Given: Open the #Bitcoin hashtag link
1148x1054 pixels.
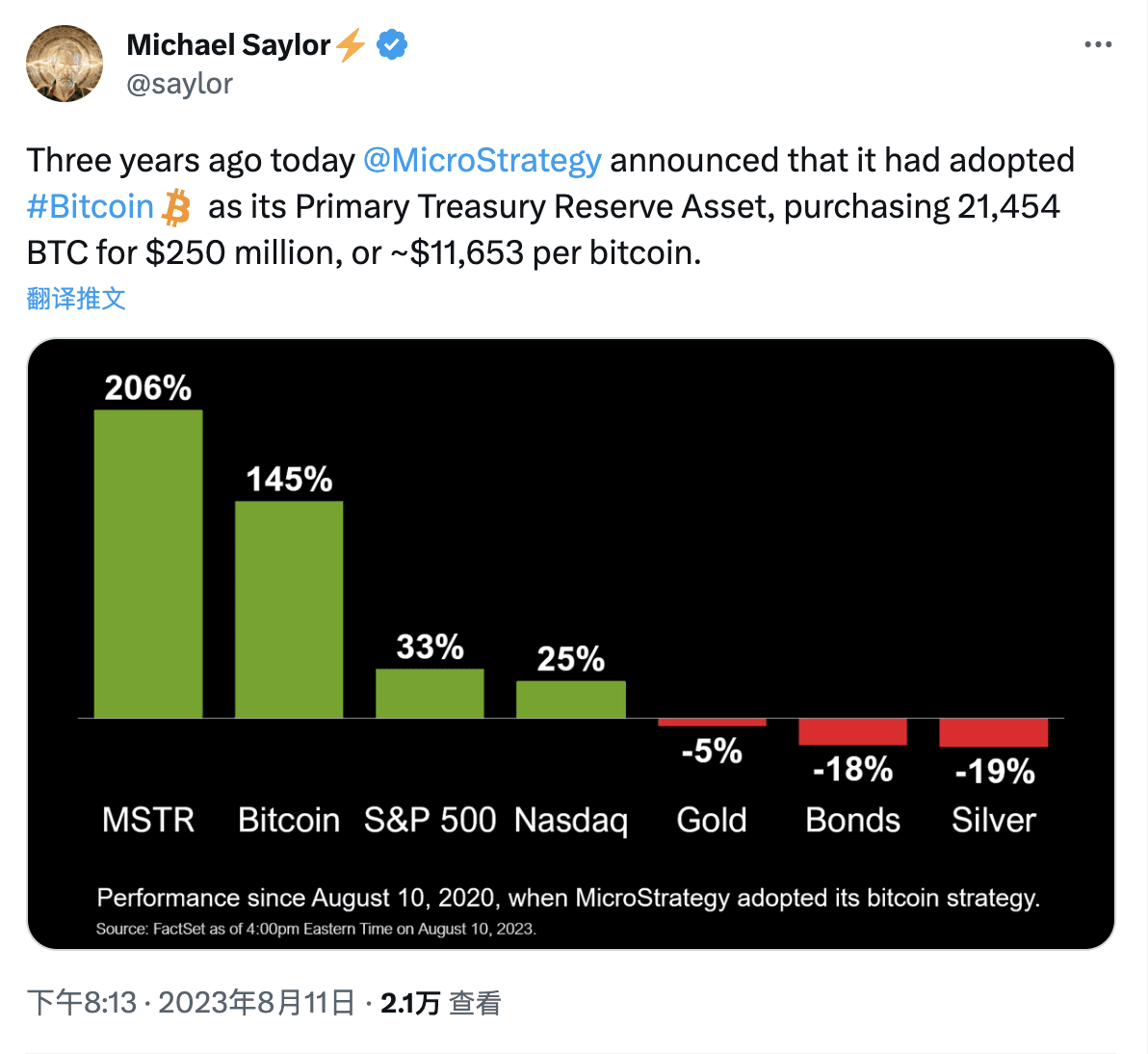Looking at the screenshot, I should 90,206.
